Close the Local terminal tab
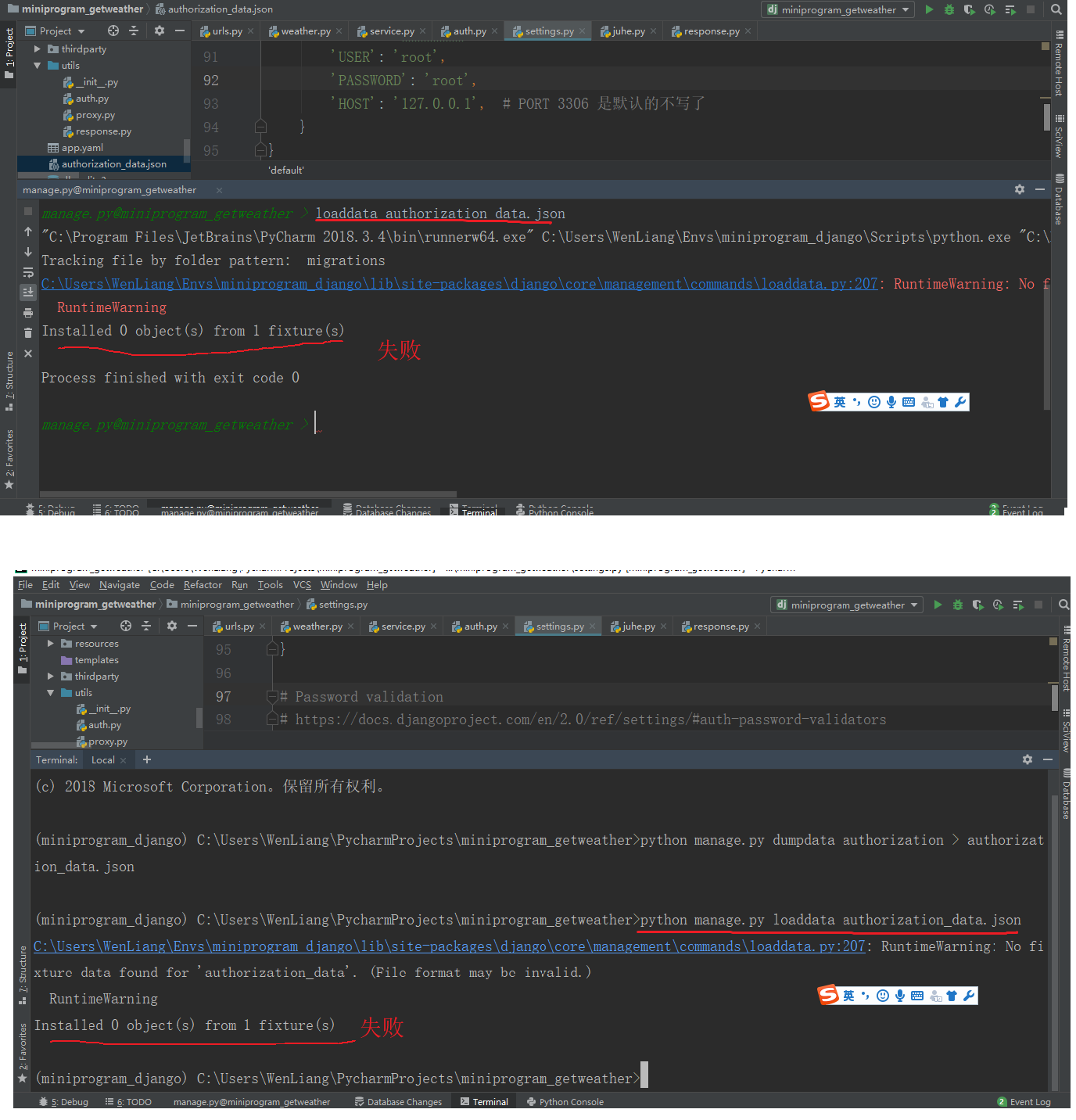The height and width of the screenshot is (1120, 1076). tap(124, 760)
